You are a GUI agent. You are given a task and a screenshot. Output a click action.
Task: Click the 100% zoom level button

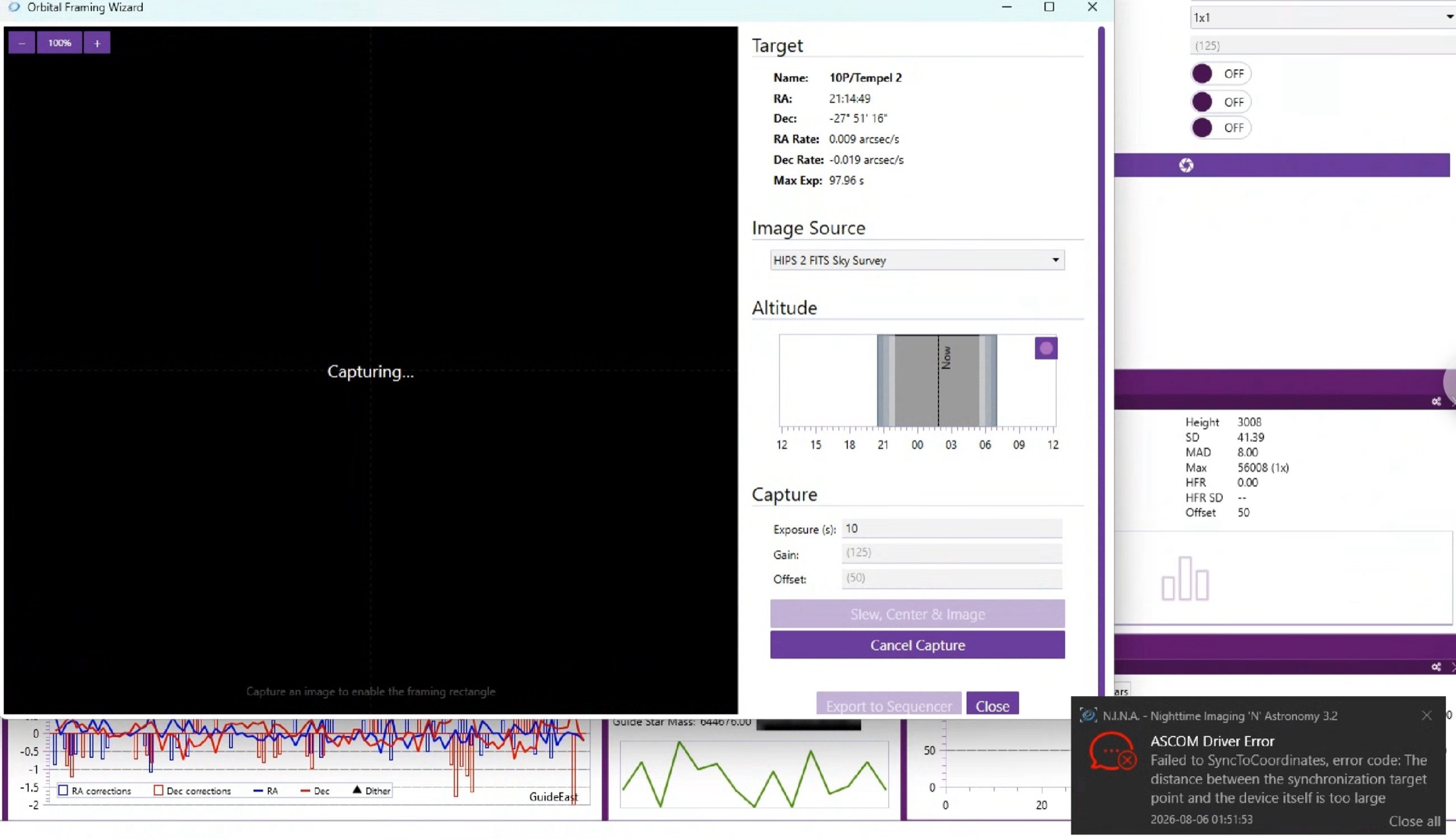[60, 43]
